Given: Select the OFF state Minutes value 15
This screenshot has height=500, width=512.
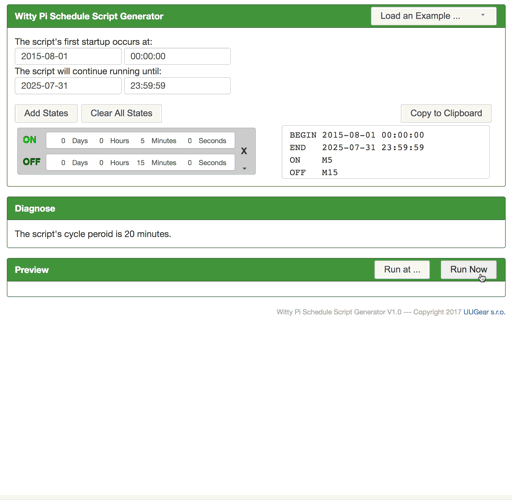Looking at the screenshot, I should coord(141,163).
